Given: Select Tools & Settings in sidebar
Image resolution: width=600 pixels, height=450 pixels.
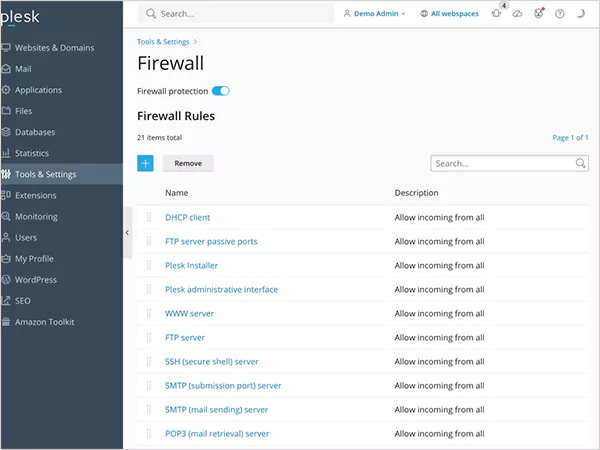Looking at the screenshot, I should point(61,174).
